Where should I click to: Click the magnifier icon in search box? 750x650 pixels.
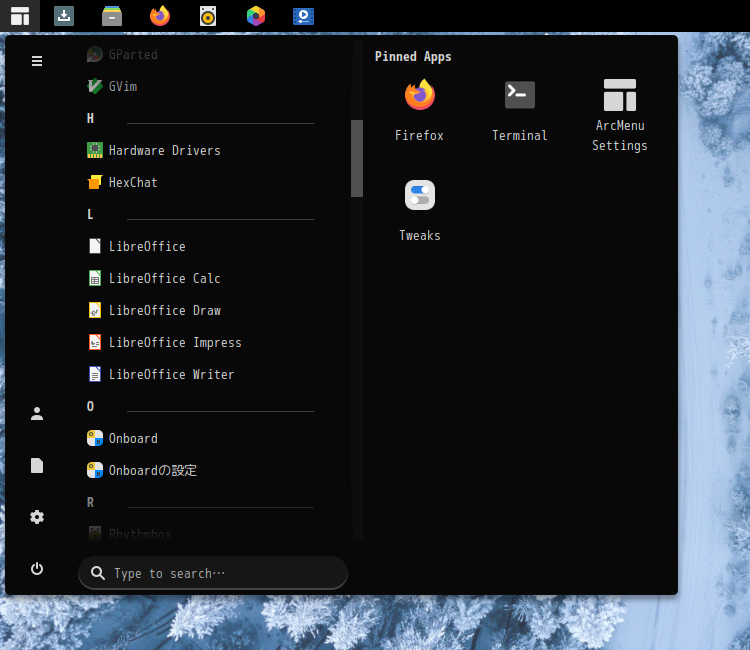pos(98,573)
